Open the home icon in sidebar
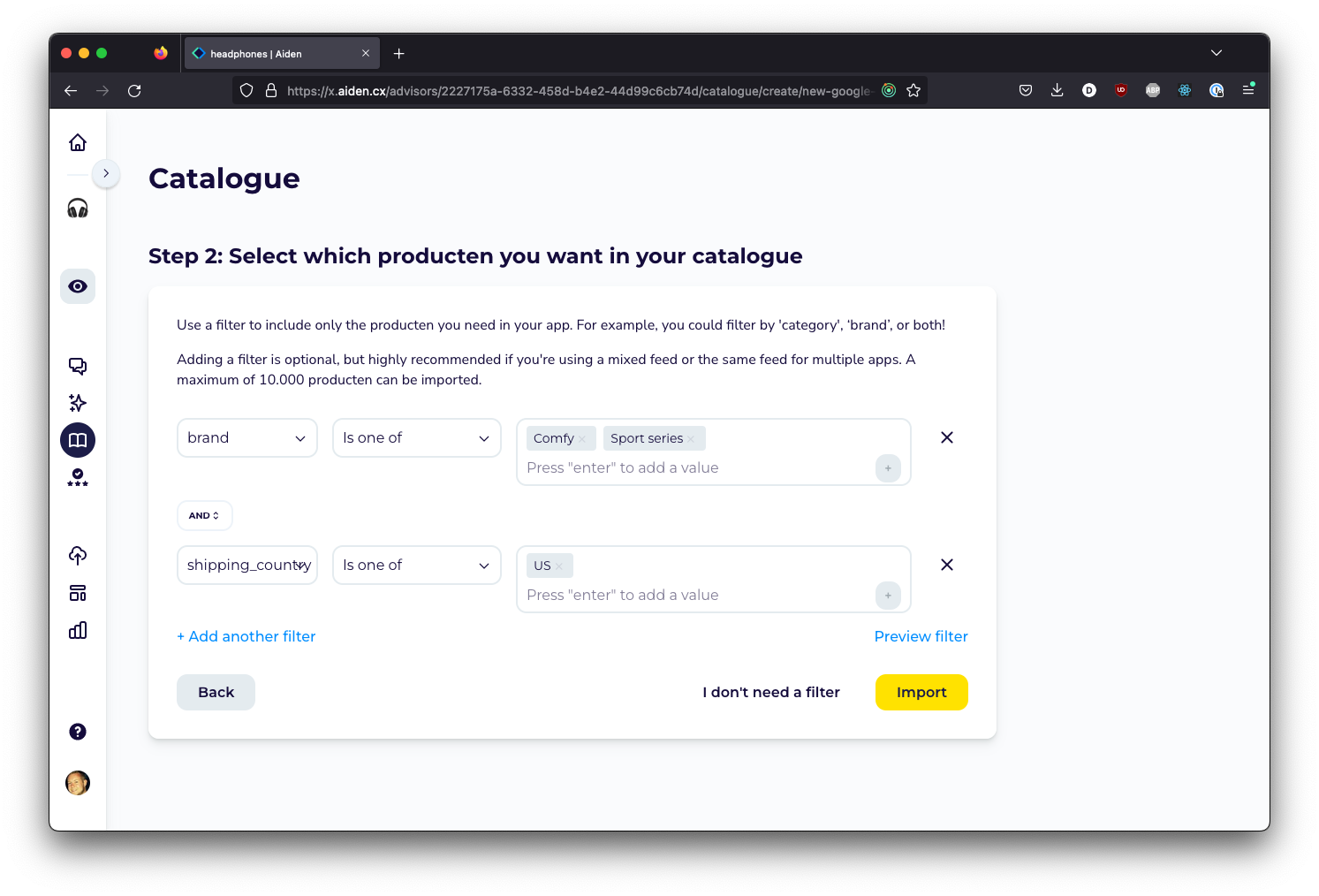Viewport: 1319px width, 896px height. tap(78, 142)
